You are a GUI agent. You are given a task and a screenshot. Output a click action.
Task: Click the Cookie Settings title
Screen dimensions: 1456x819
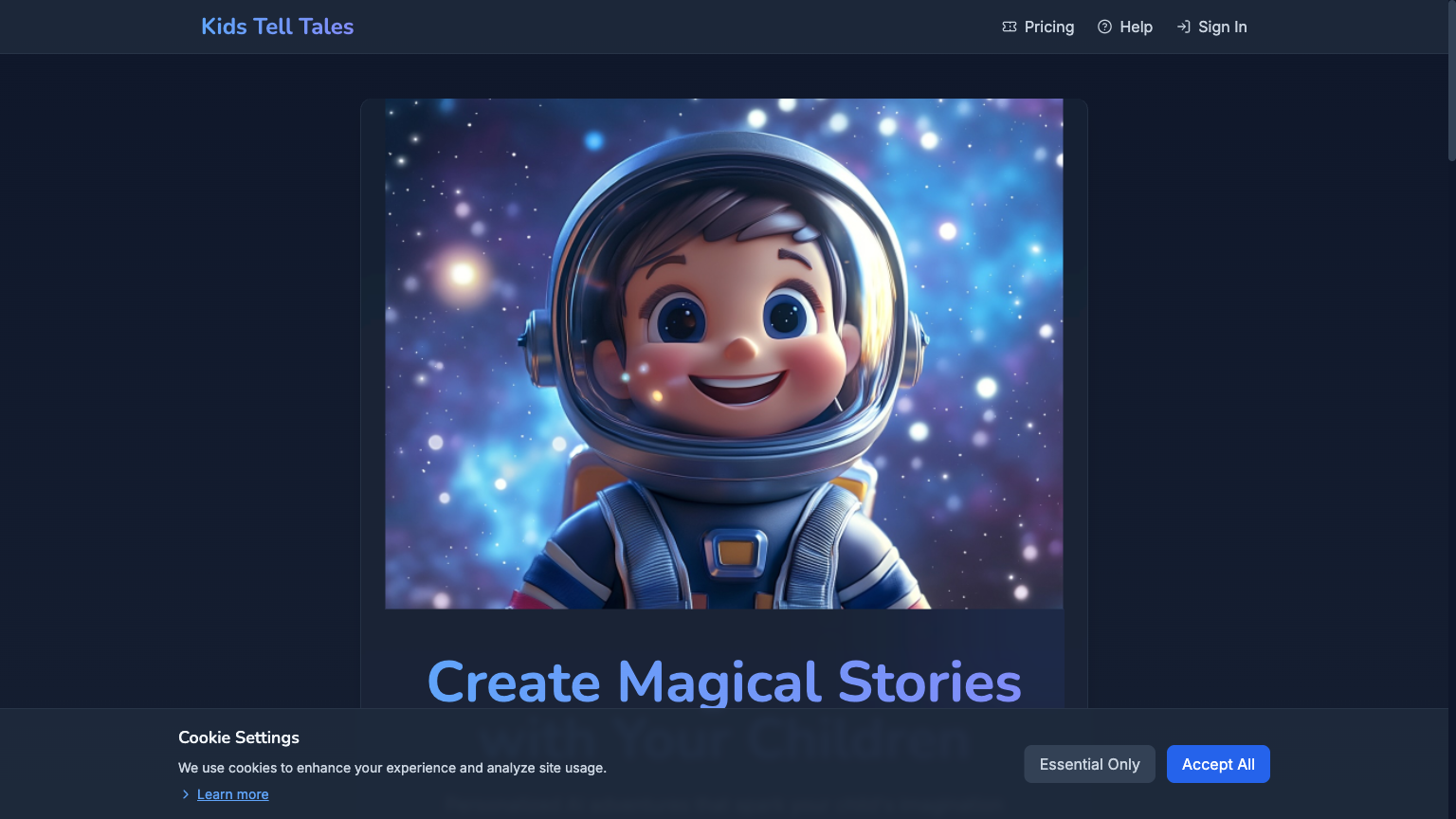pos(239,737)
